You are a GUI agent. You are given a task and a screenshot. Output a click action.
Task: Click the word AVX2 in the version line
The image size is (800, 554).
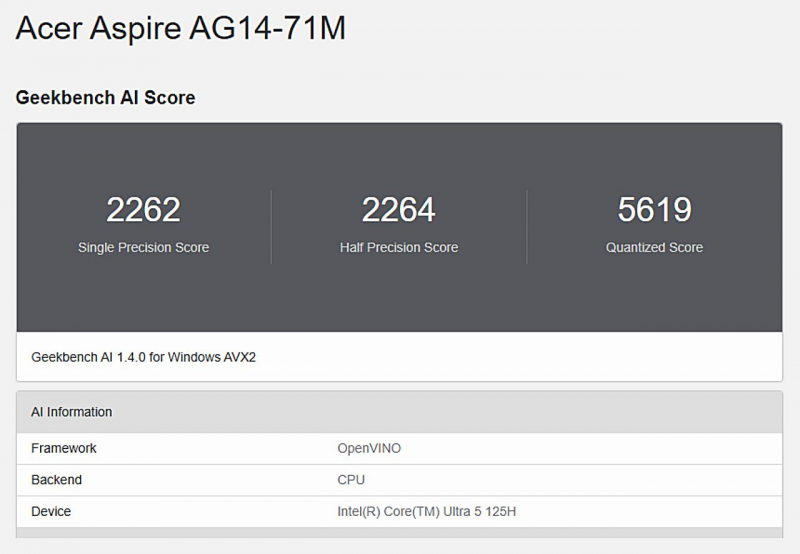pos(239,357)
